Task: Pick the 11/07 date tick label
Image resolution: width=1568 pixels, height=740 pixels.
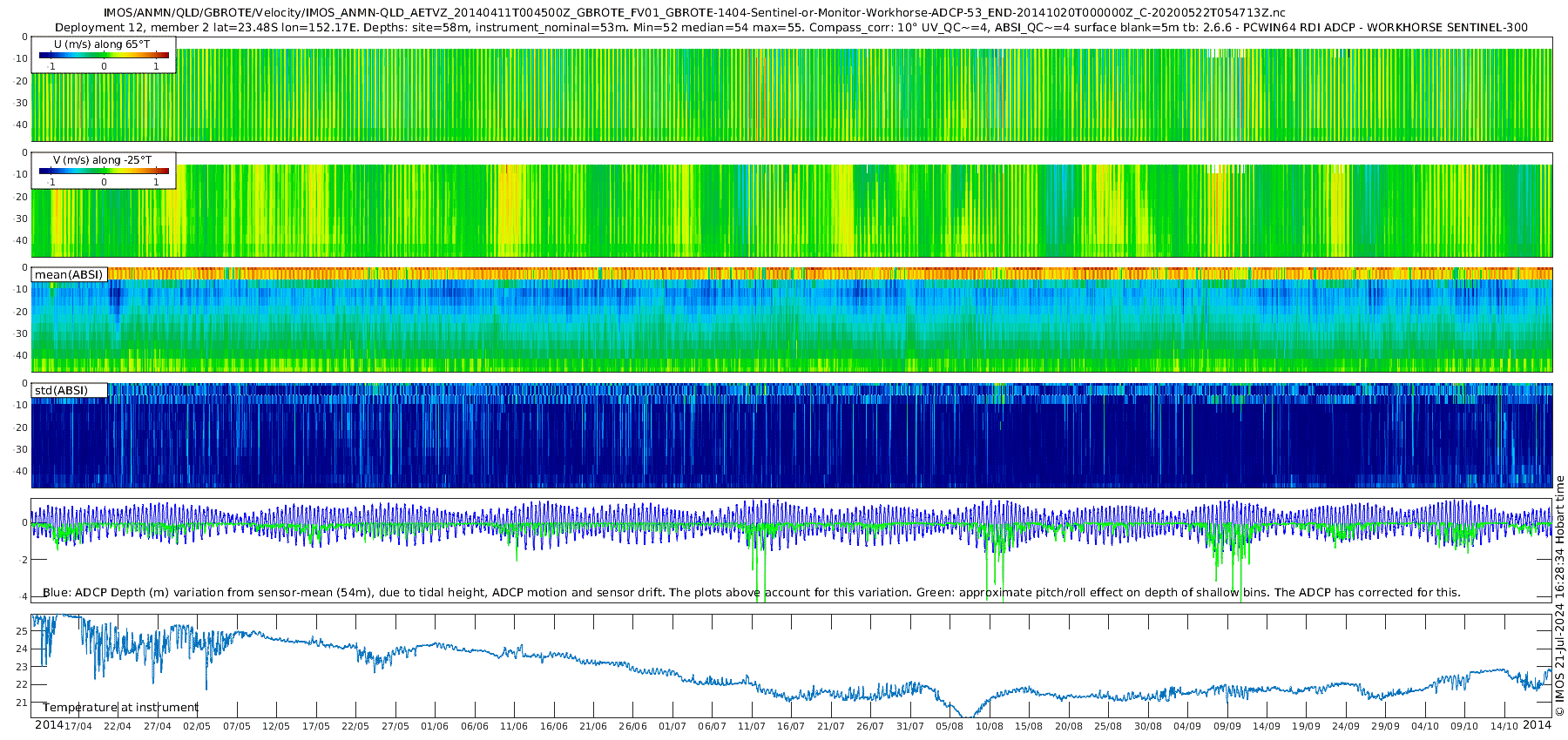Action: 752,726
